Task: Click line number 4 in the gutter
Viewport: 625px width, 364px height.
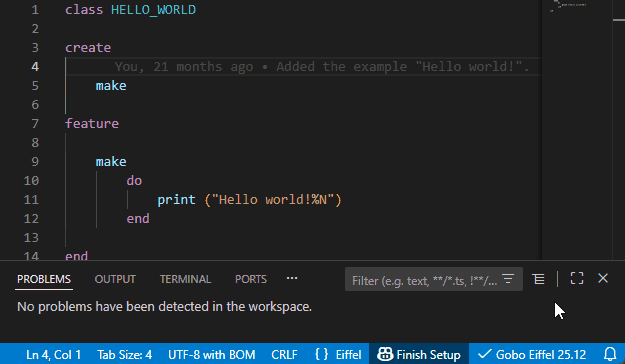Action: tap(35, 67)
